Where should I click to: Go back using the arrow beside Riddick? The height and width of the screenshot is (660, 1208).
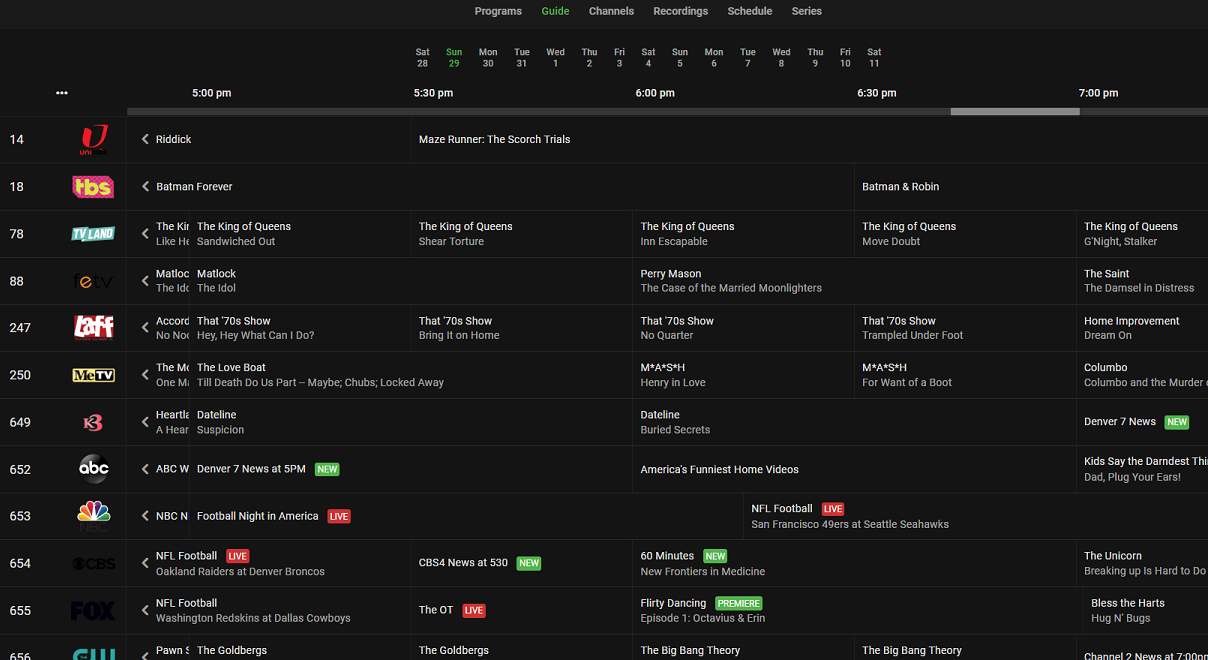pos(145,140)
